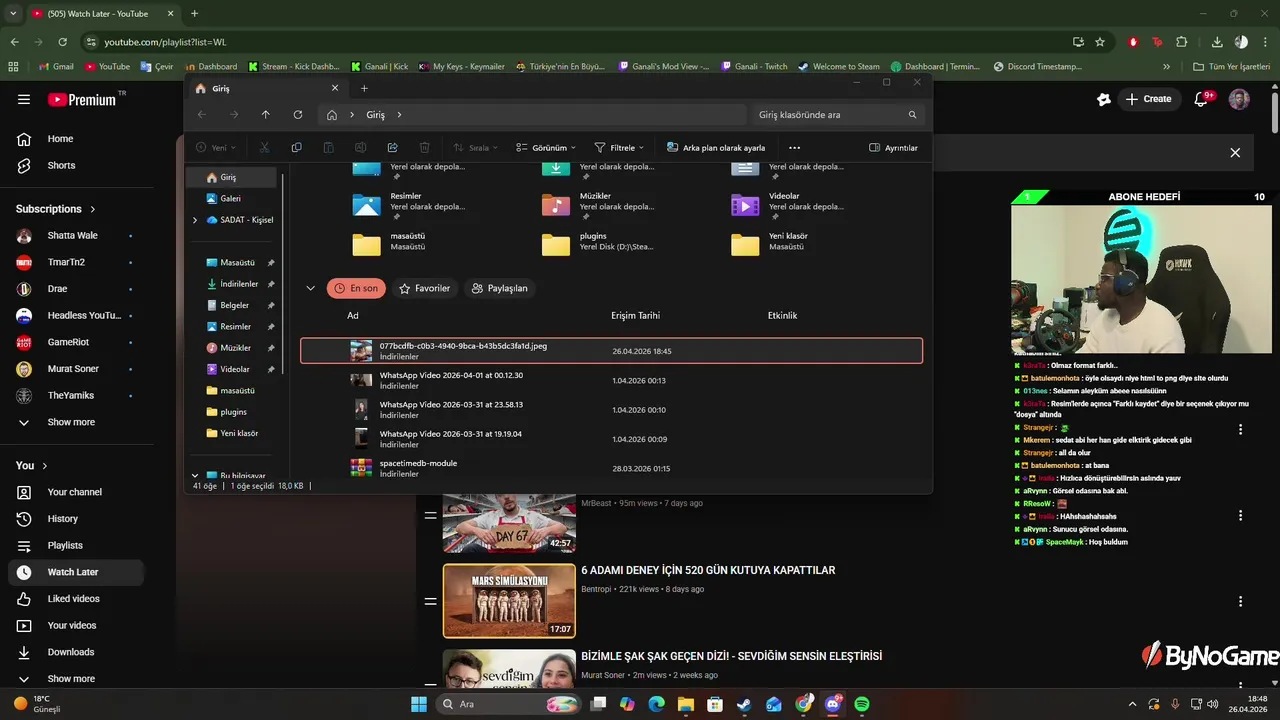Click the search magnifier in Explorer search box
This screenshot has height=720, width=1280.
tap(912, 115)
